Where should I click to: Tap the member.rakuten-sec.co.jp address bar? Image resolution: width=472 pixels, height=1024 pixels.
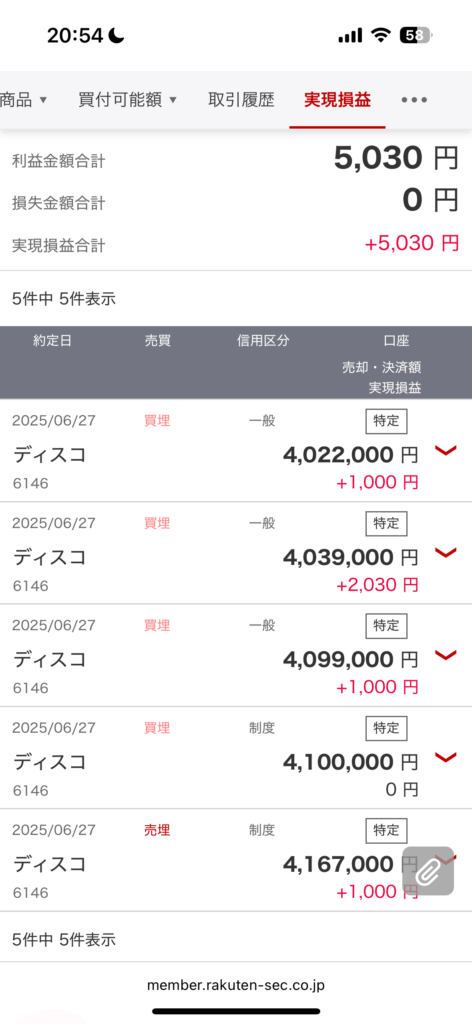click(236, 984)
